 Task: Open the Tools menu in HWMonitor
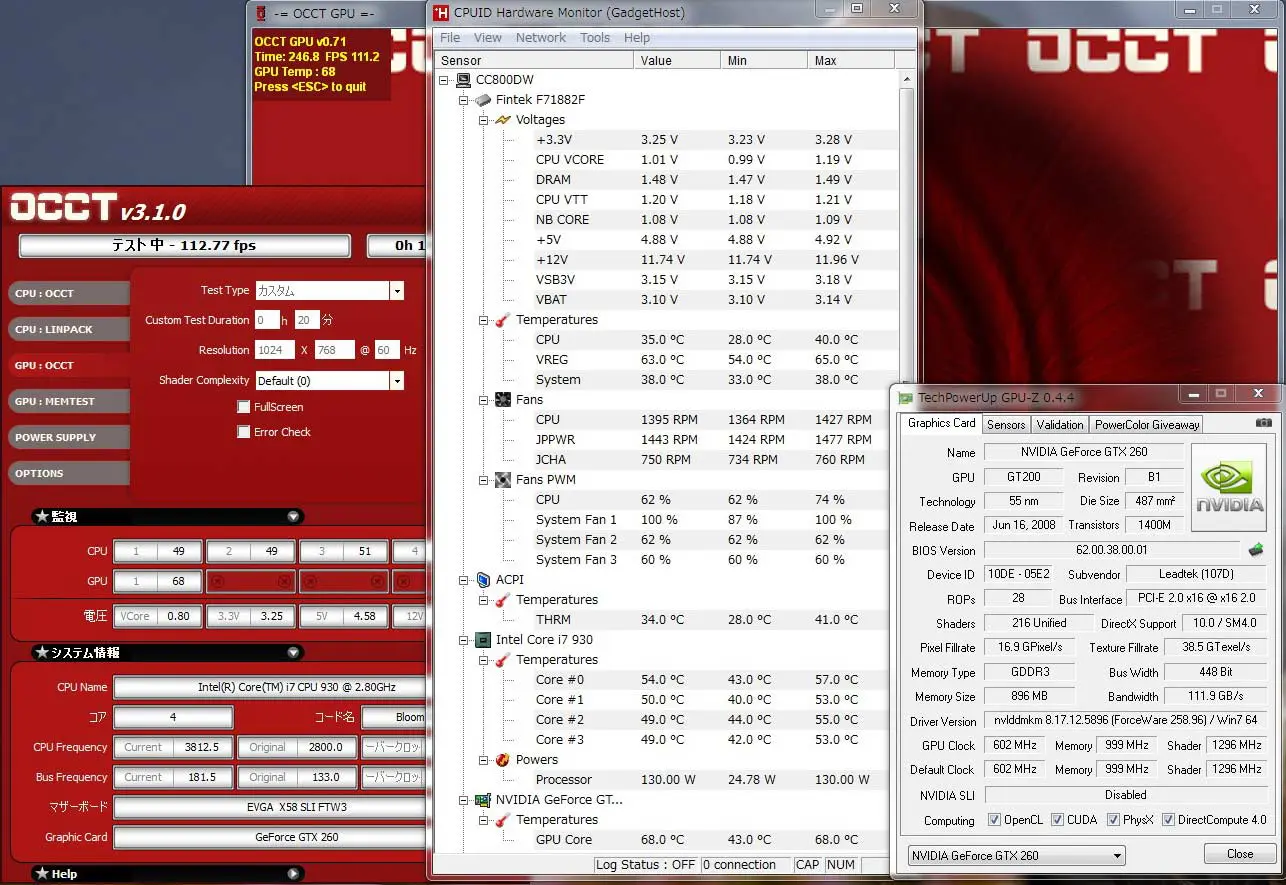(x=595, y=38)
